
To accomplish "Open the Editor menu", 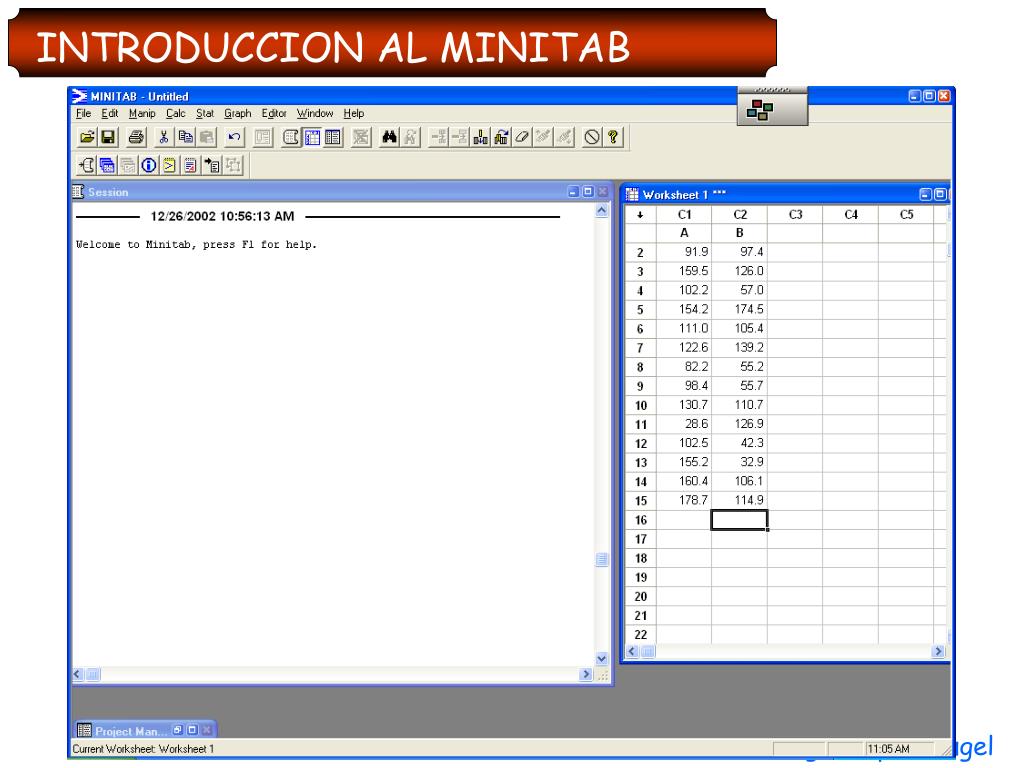I will click(274, 114).
